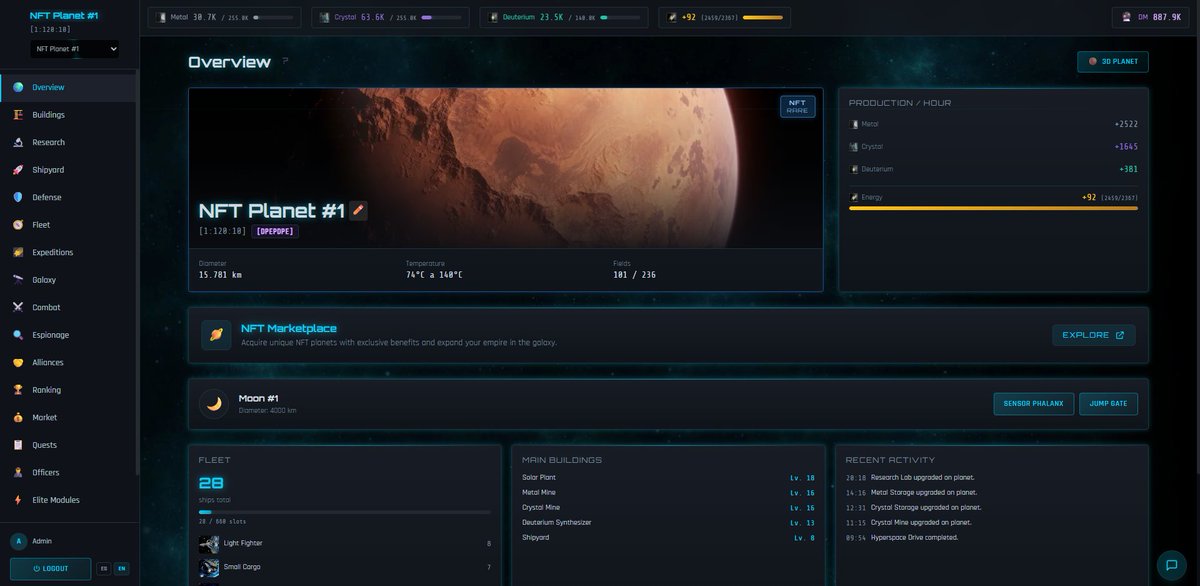
Task: Open Espionage via its magnifier icon
Action: 17,334
